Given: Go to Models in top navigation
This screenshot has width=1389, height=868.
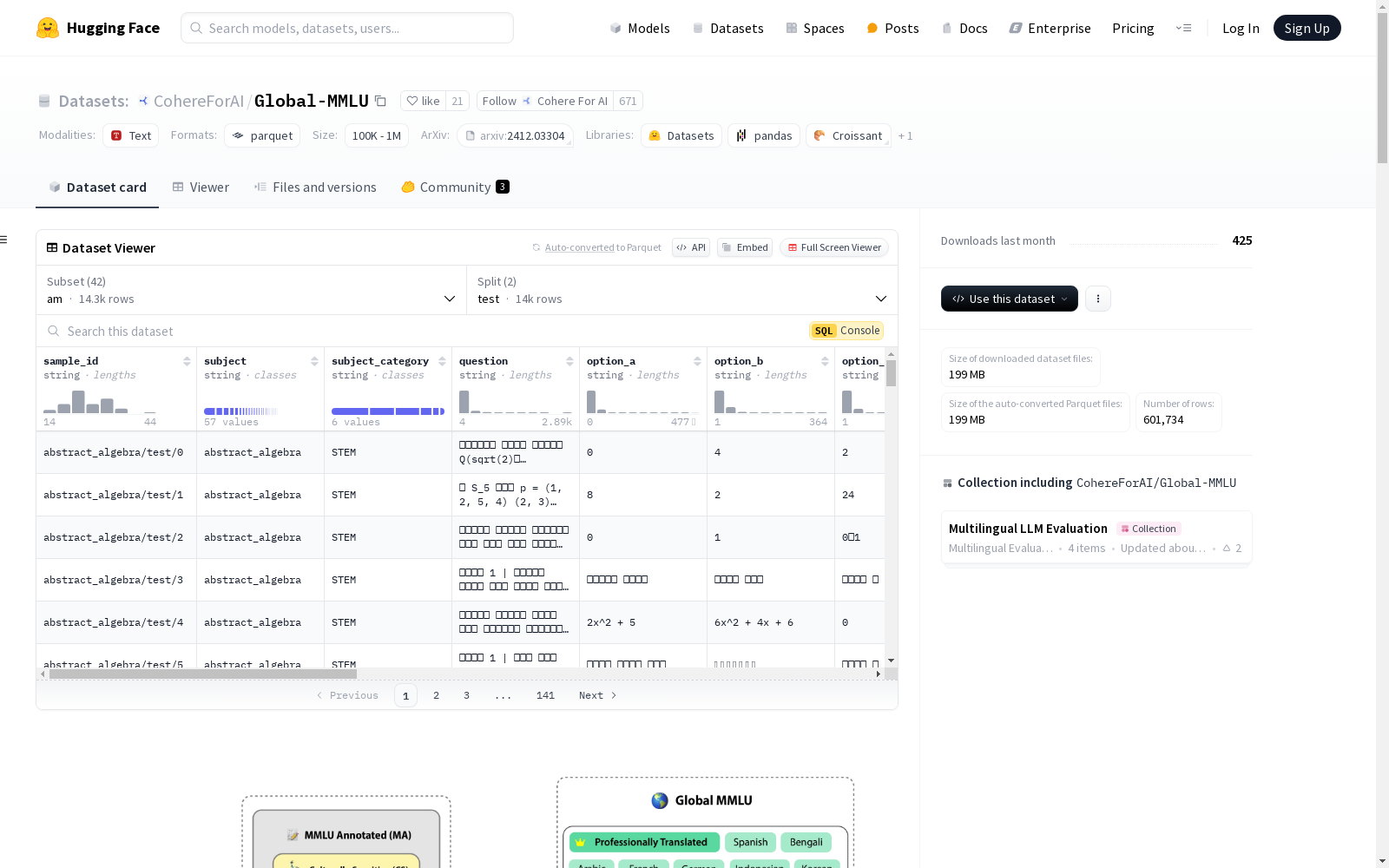Looking at the screenshot, I should coord(640,28).
